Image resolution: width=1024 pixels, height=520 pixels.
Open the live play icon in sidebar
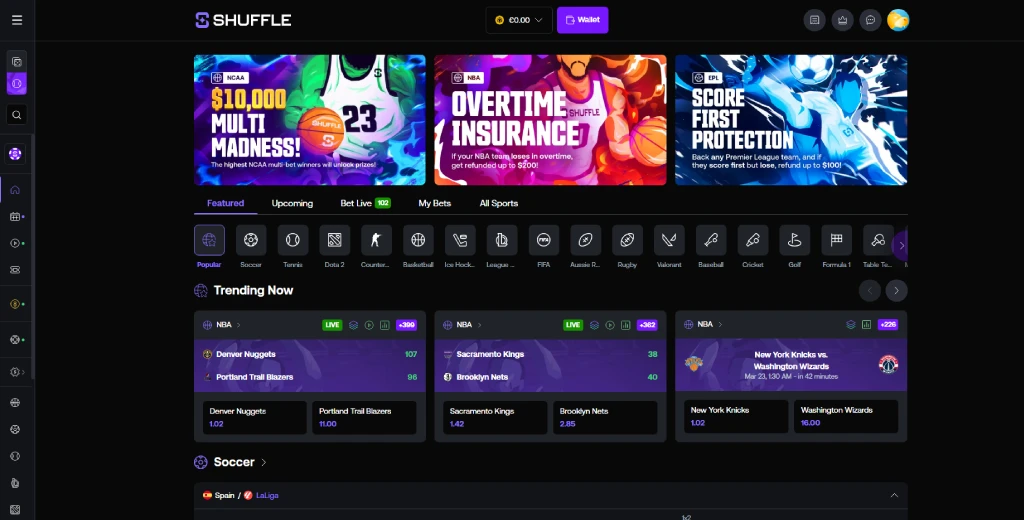(16, 243)
